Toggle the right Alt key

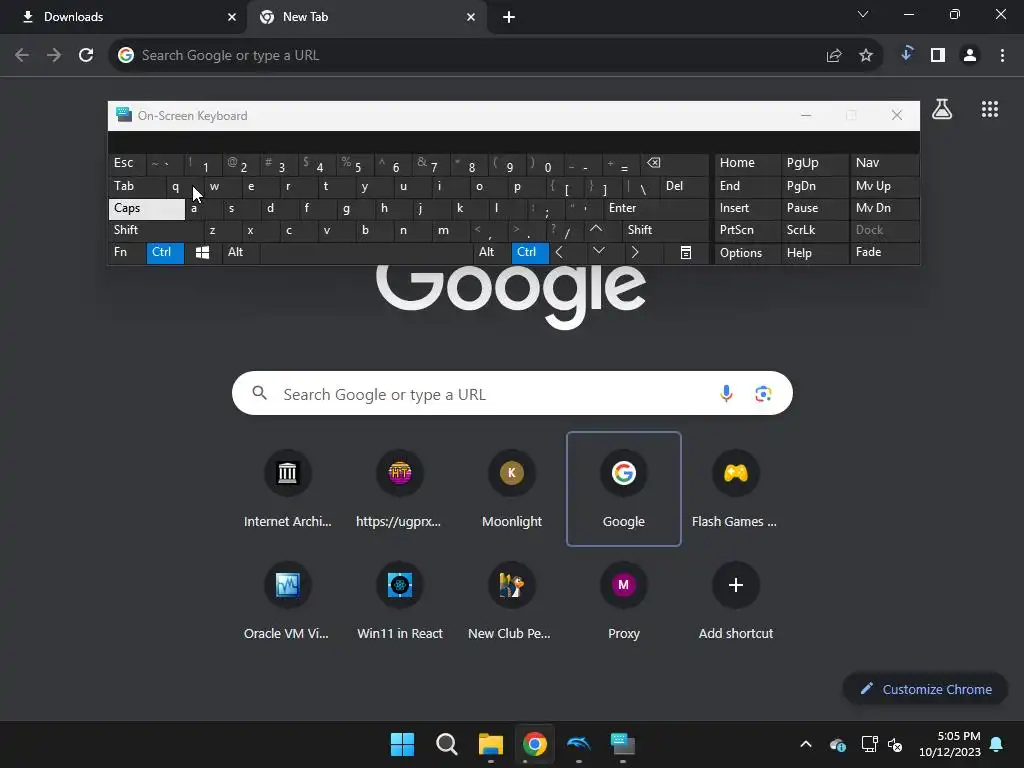coord(491,253)
